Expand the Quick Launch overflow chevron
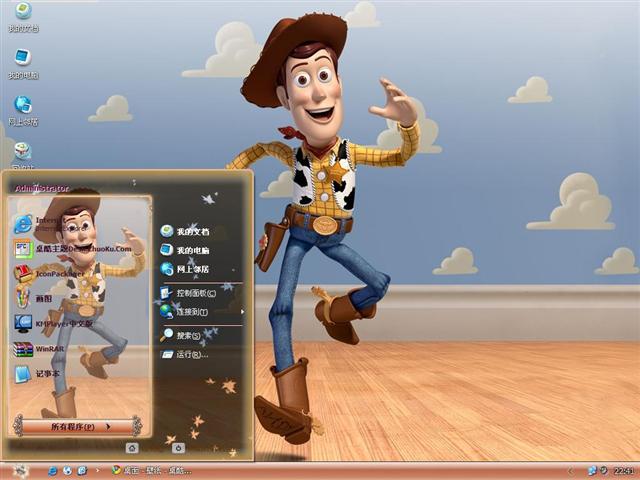 coord(97,471)
